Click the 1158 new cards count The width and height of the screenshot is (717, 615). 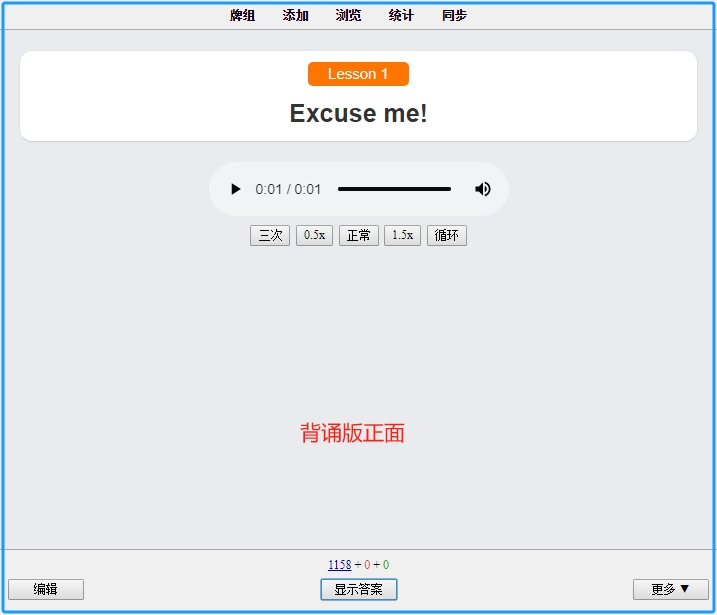click(340, 565)
